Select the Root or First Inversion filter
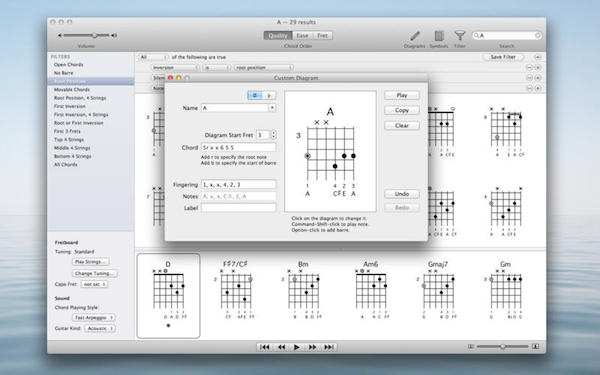 click(x=79, y=123)
